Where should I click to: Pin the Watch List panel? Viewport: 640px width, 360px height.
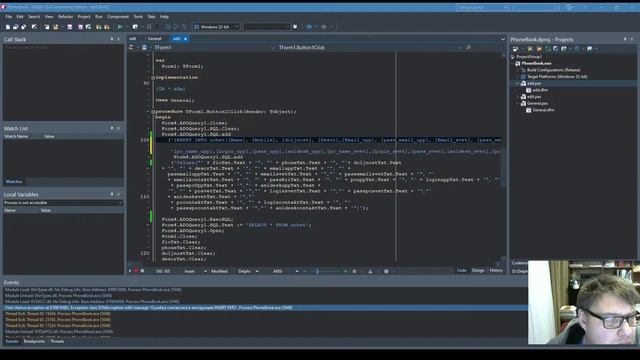[112, 128]
